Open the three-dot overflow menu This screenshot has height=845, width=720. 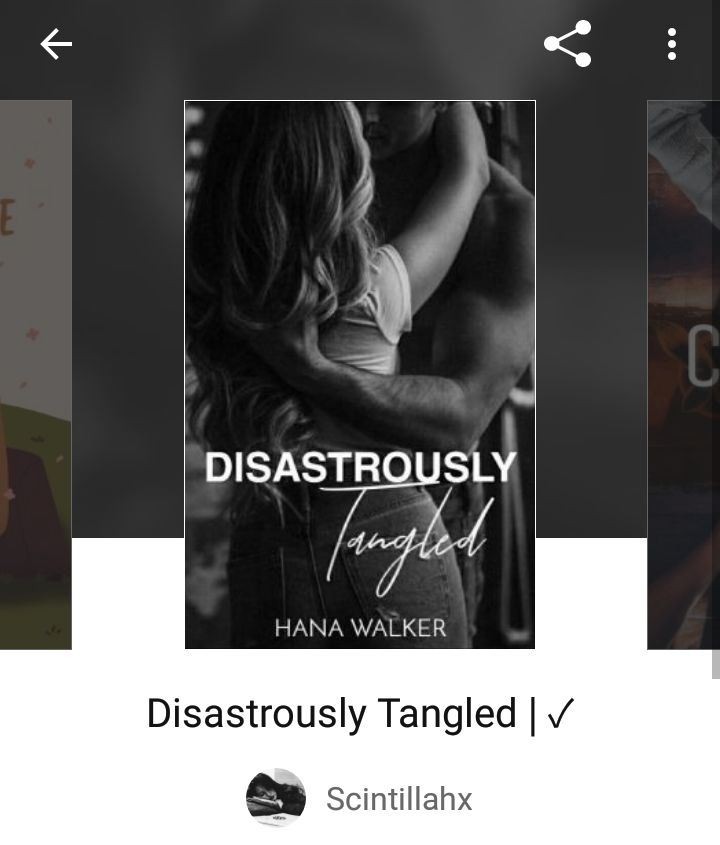pyautogui.click(x=671, y=44)
